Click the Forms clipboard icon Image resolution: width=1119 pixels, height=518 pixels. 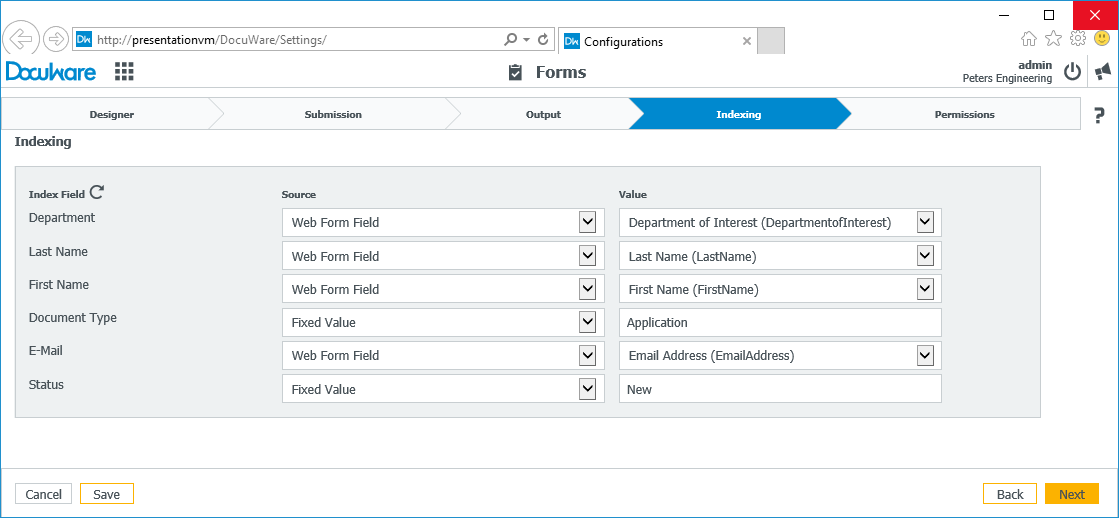(x=515, y=72)
